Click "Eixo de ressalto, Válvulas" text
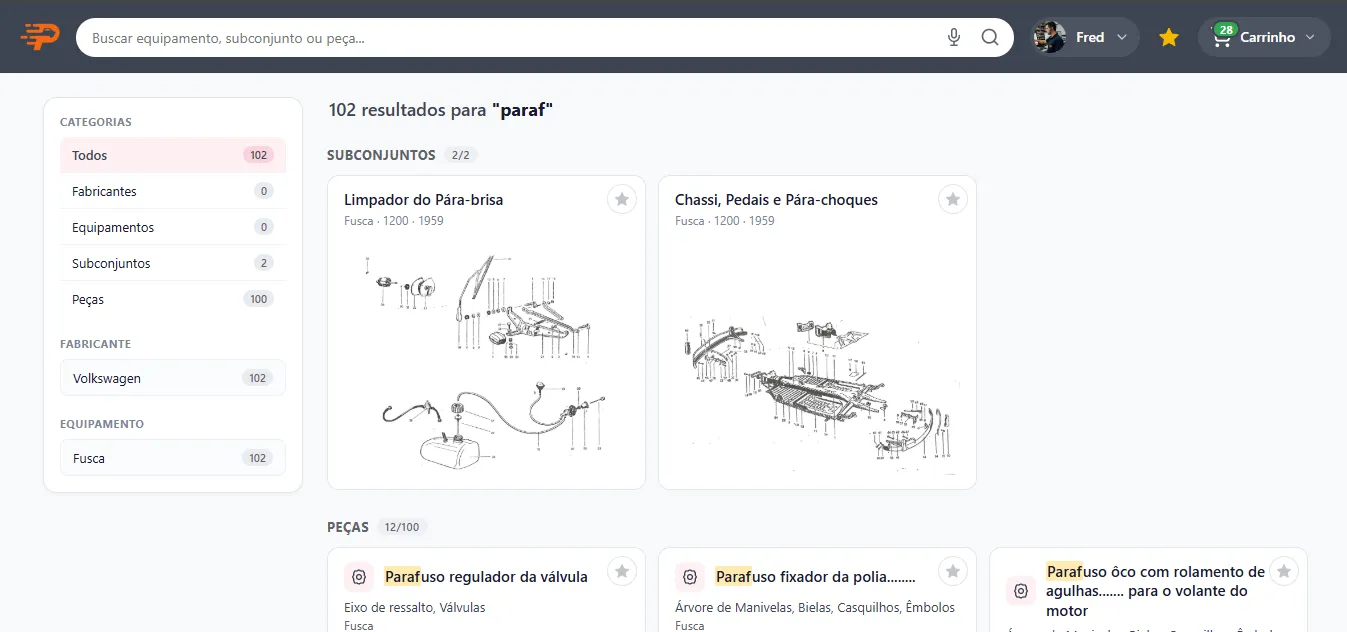Image resolution: width=1347 pixels, height=632 pixels. coord(415,607)
